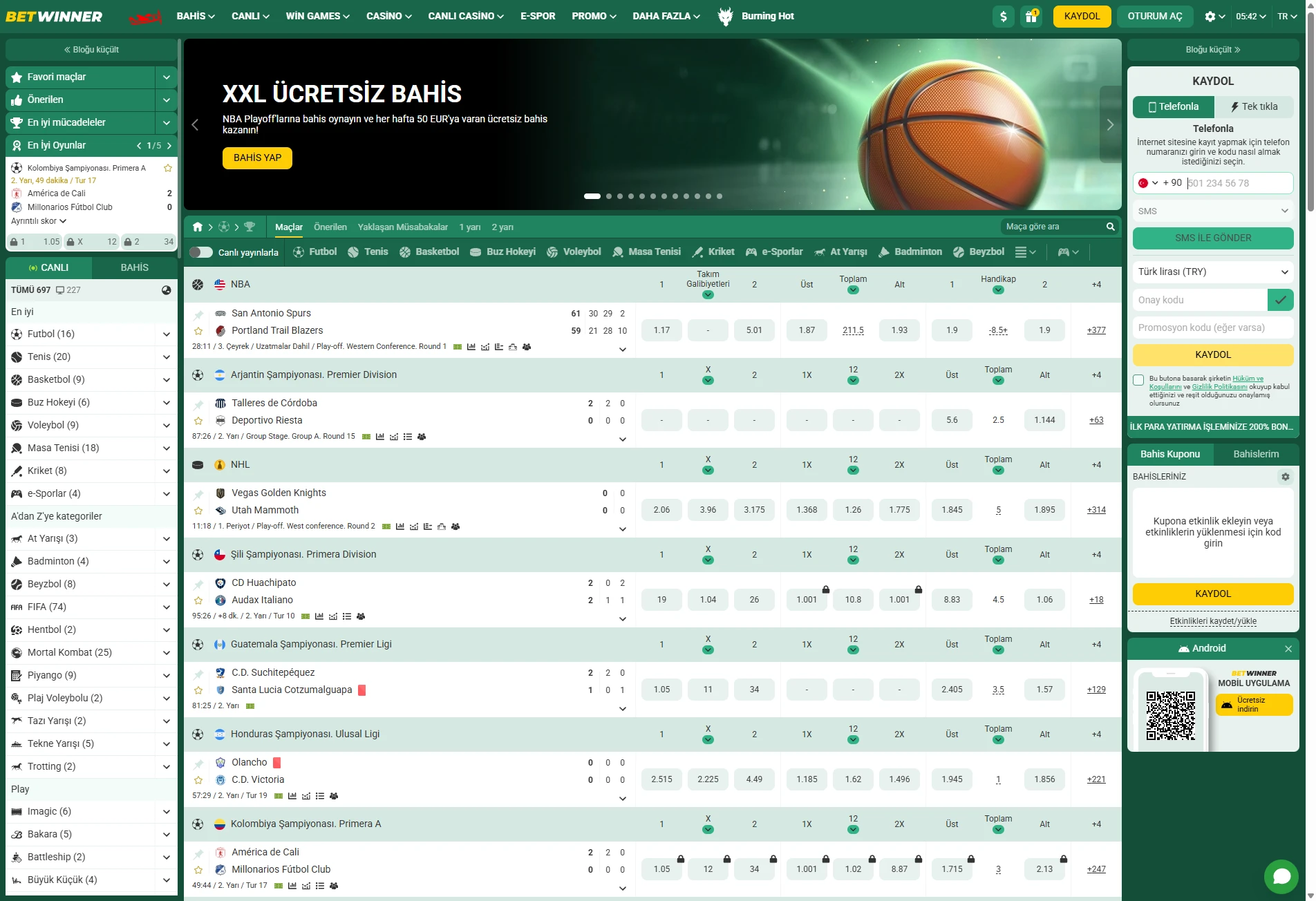The width and height of the screenshot is (1316, 901).
Task: Open the TR language dropdown
Action: (x=1287, y=16)
